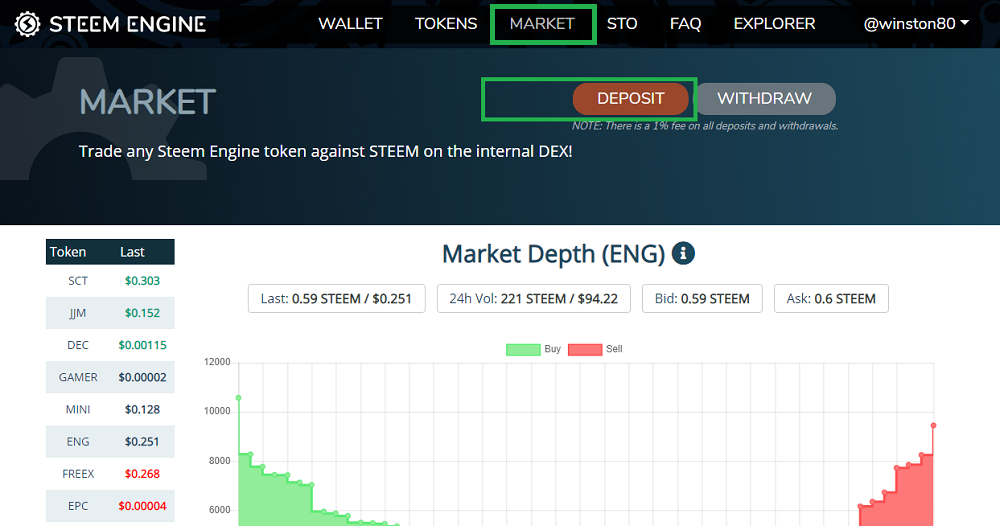Select the SCT token row
Image resolution: width=1000 pixels, height=526 pixels.
[x=110, y=281]
